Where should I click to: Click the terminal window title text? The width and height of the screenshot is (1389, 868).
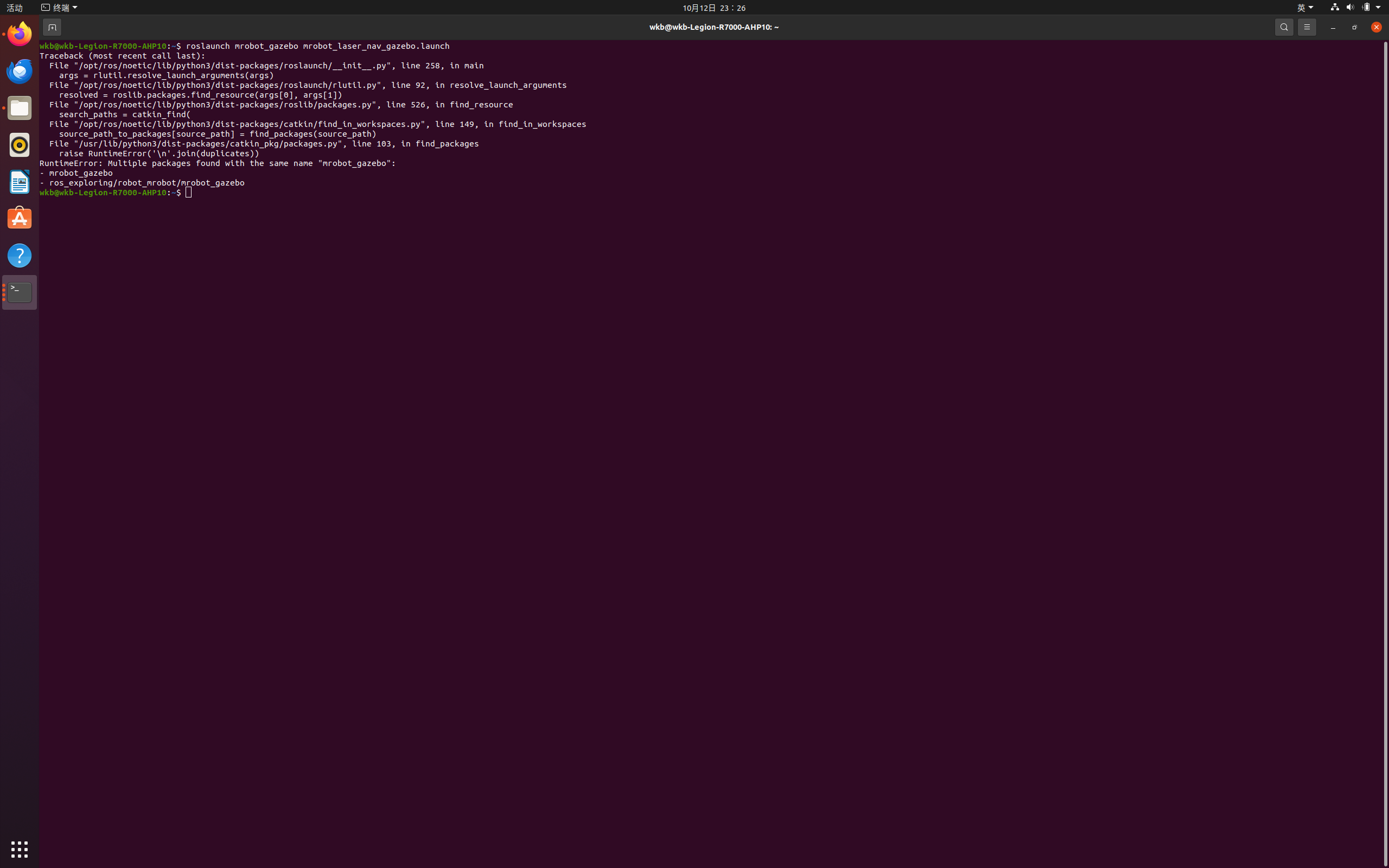713,27
